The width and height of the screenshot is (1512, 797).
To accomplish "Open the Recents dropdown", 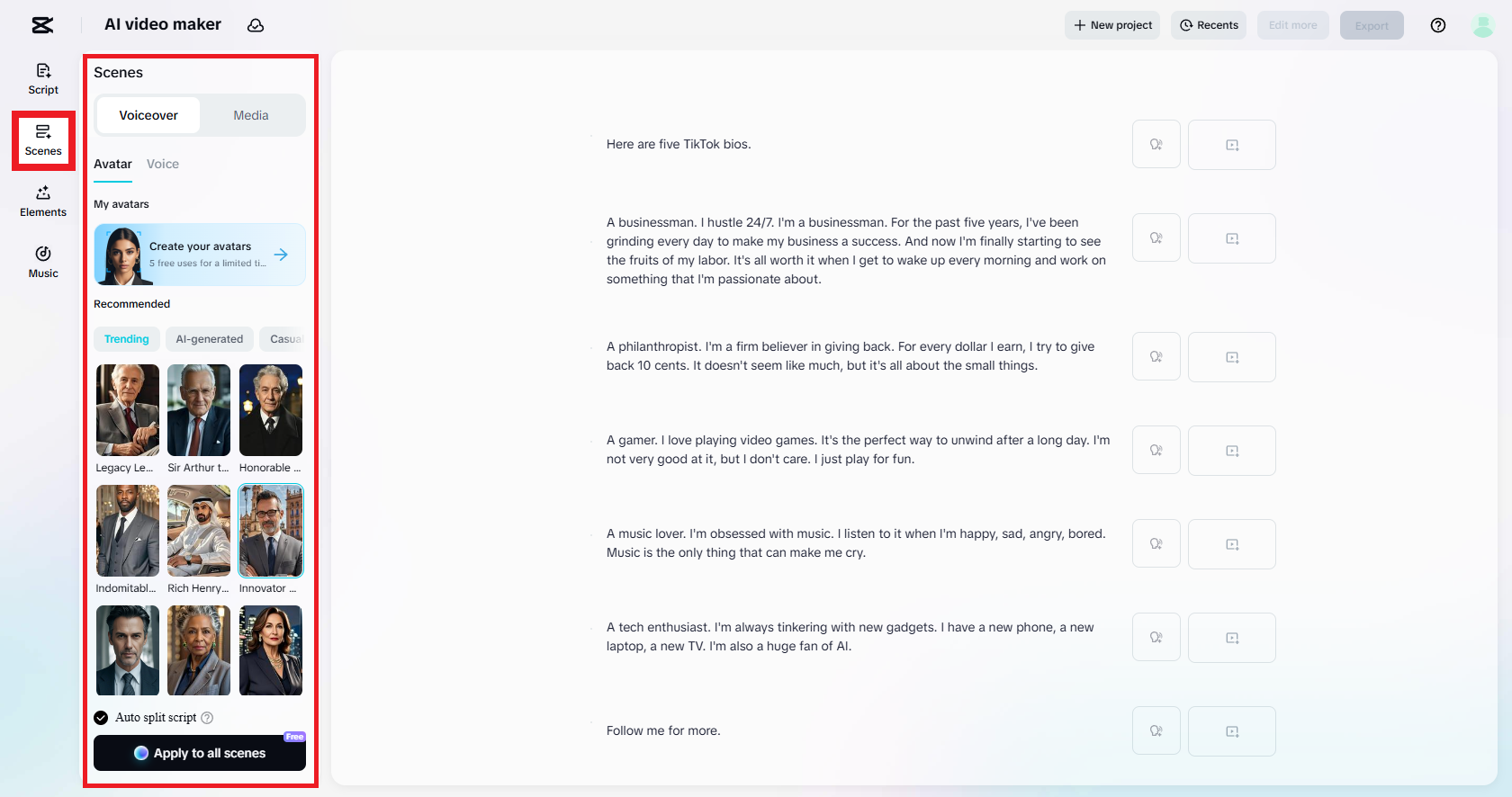I will tap(1209, 25).
